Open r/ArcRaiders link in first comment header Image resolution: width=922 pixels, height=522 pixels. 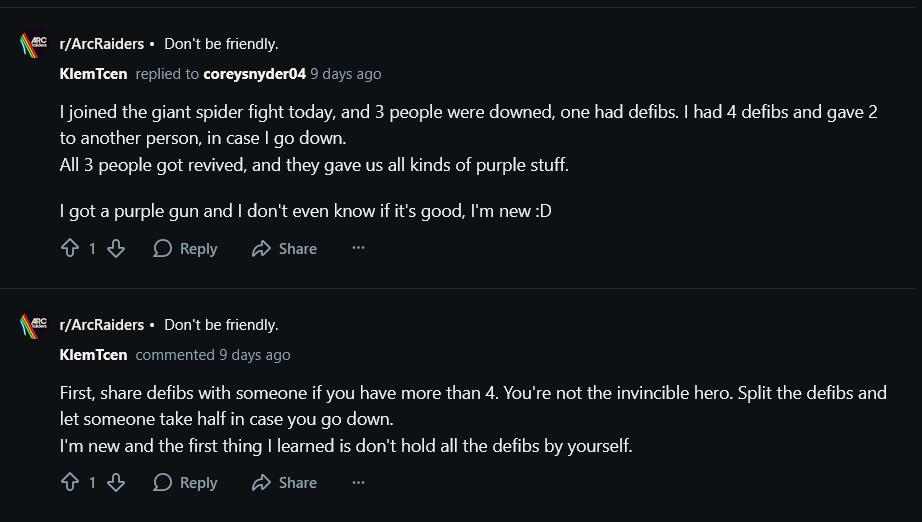point(102,44)
